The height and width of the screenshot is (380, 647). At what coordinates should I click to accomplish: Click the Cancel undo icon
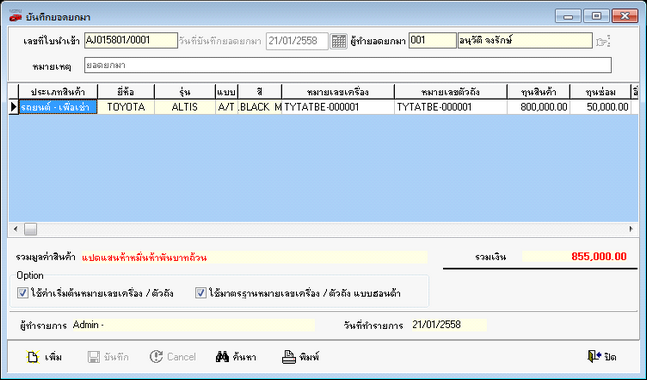pyautogui.click(x=156, y=357)
